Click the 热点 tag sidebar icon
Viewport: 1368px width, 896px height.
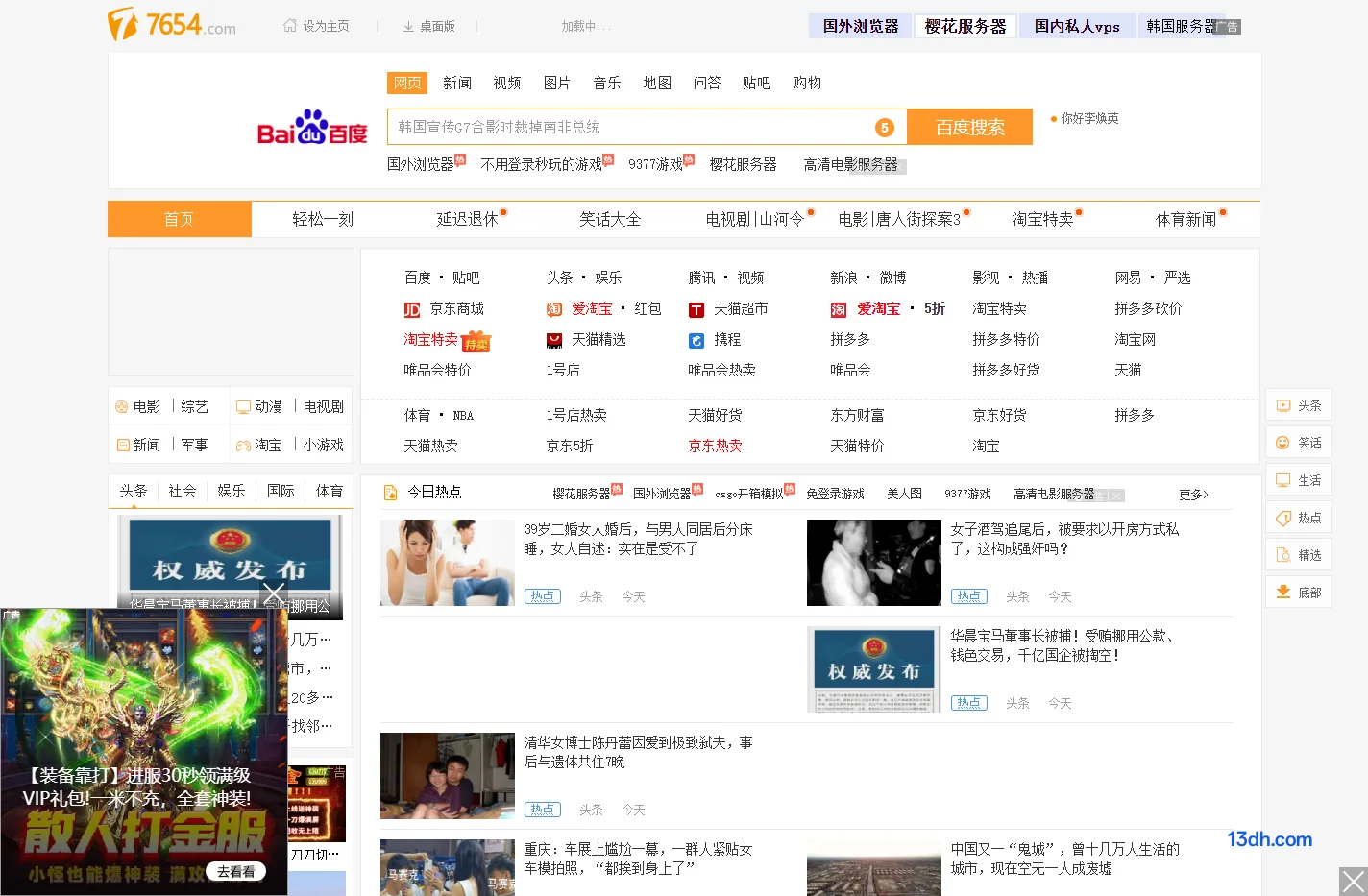(x=1282, y=518)
